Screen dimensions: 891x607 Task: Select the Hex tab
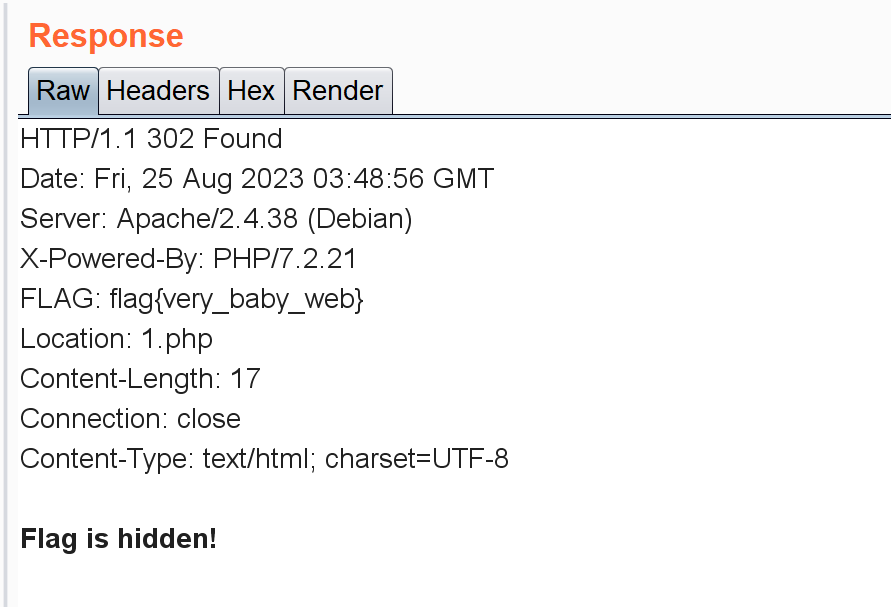tap(251, 91)
